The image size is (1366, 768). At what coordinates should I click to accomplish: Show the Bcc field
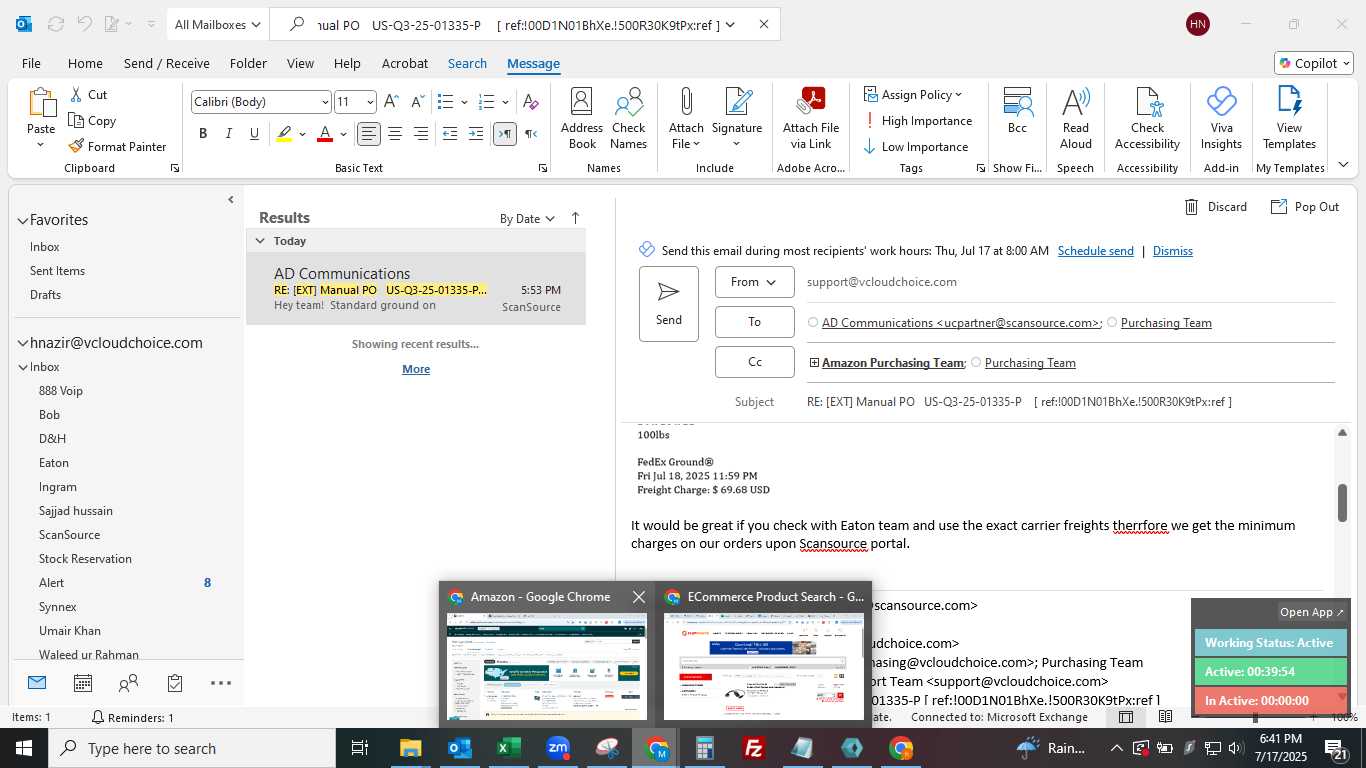click(x=1017, y=110)
